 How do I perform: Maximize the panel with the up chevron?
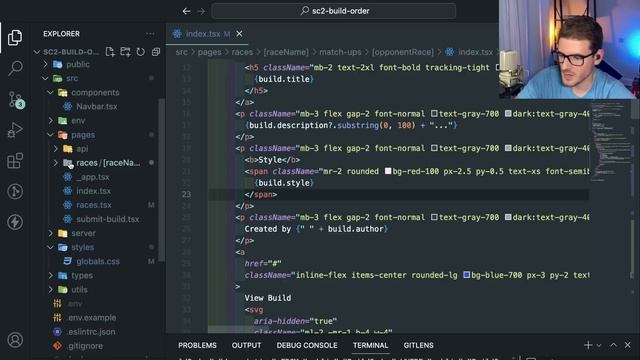tap(613, 345)
